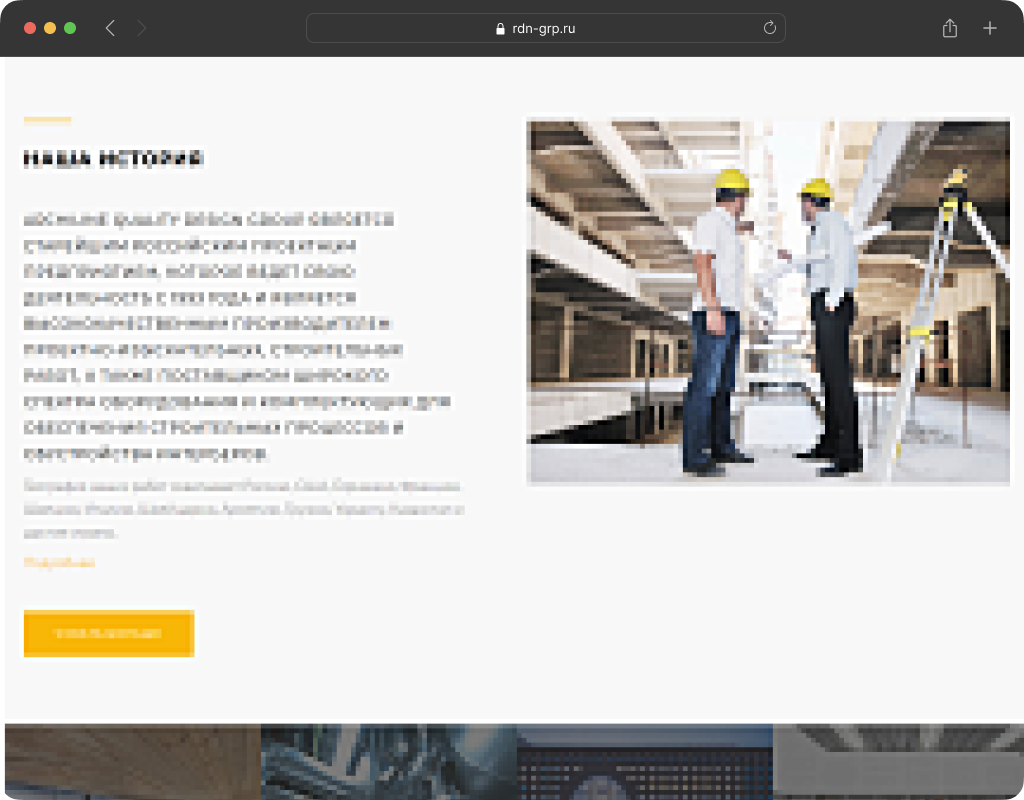Click the lock icon in address bar
This screenshot has width=1024, height=800.
[500, 29]
